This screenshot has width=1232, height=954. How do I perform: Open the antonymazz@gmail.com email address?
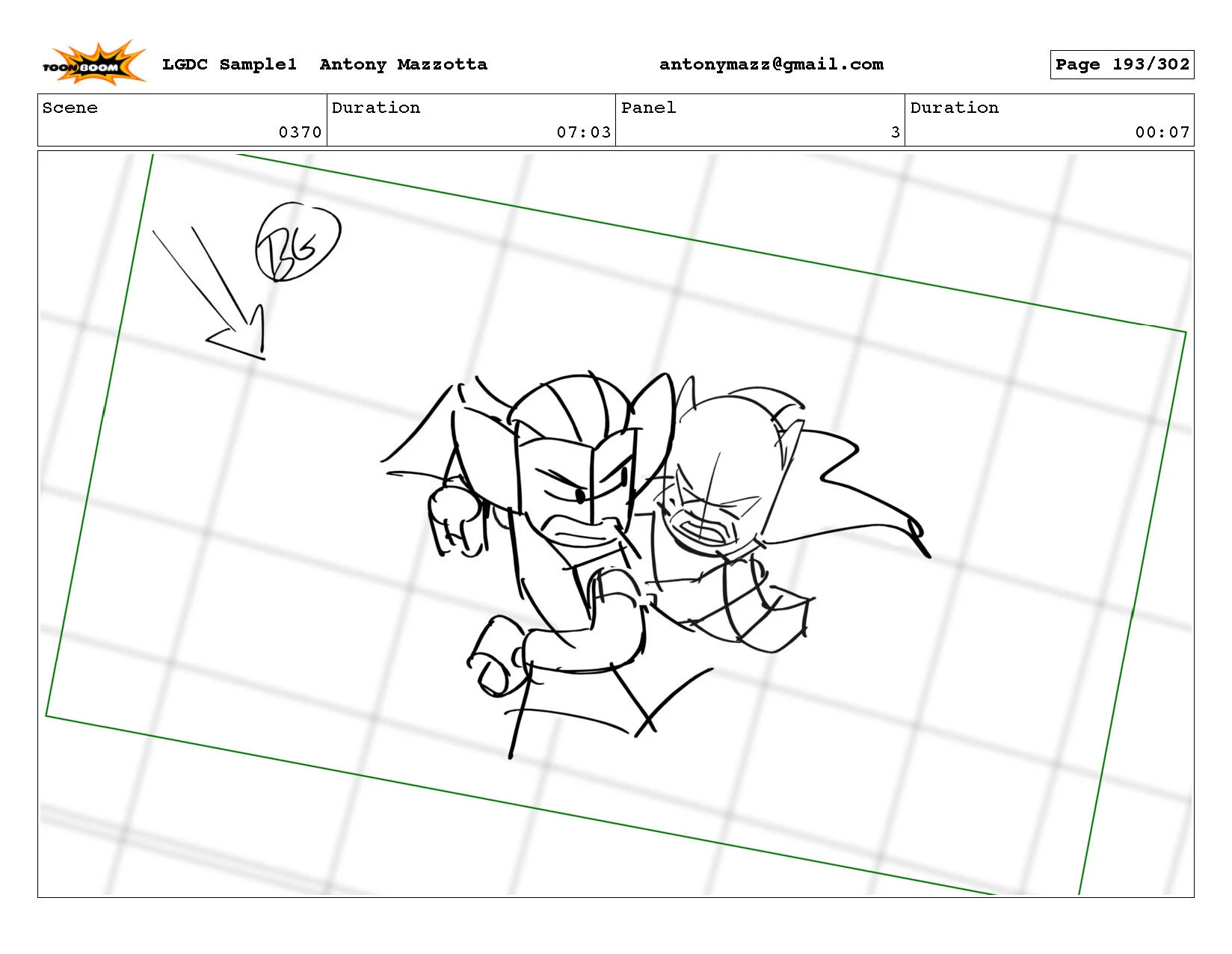pyautogui.click(x=771, y=64)
